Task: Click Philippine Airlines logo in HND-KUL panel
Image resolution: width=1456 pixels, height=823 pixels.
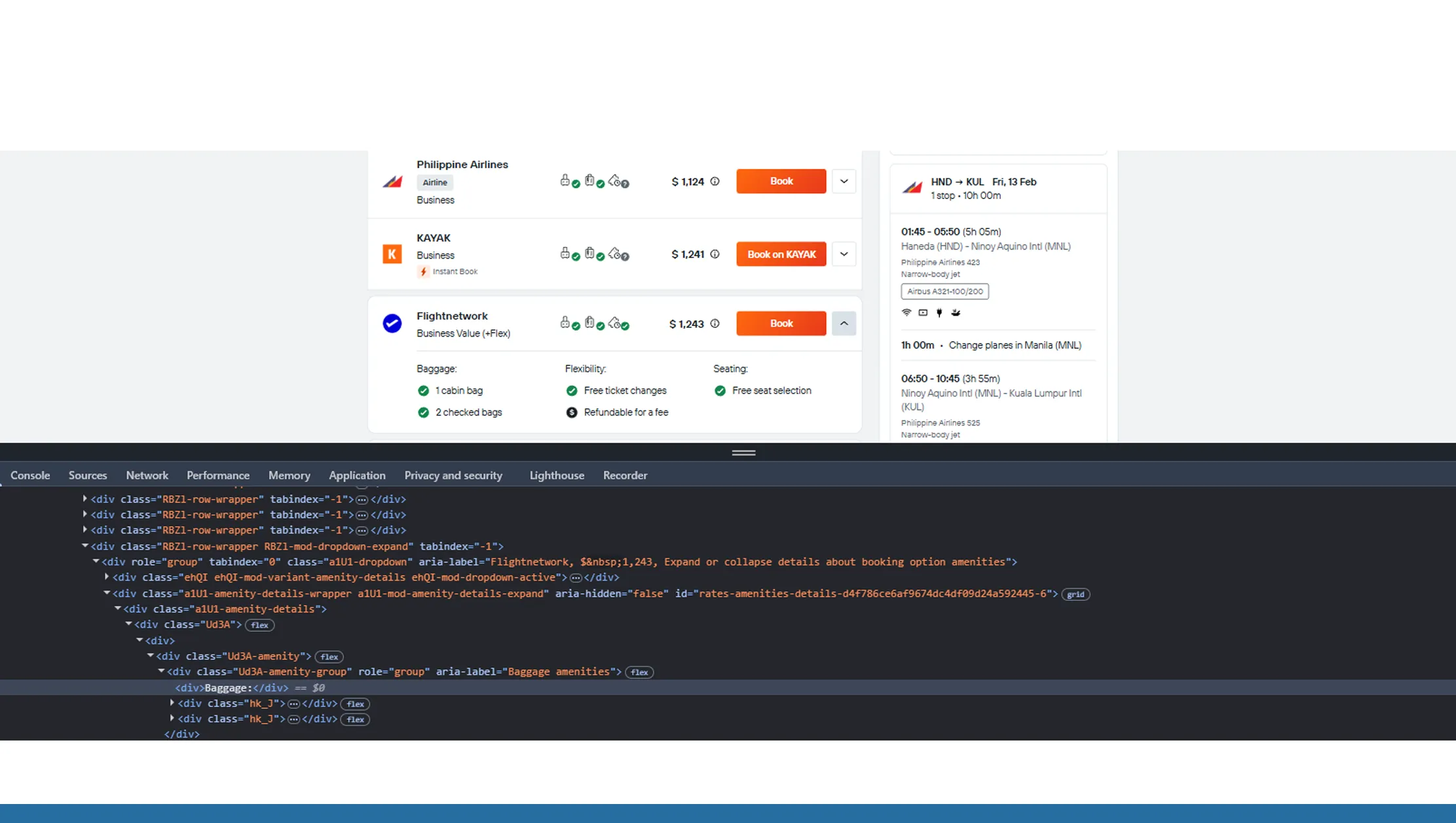Action: click(912, 188)
